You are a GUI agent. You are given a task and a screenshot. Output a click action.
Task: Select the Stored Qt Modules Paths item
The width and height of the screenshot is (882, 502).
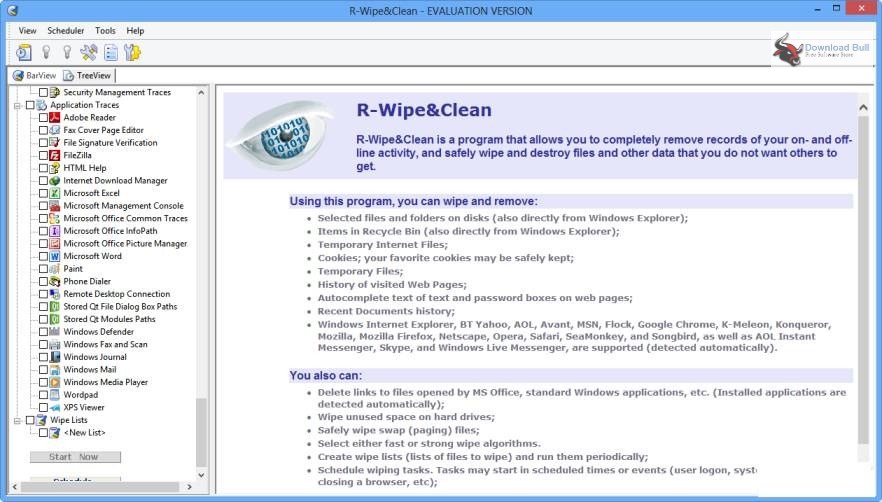tap(109, 319)
